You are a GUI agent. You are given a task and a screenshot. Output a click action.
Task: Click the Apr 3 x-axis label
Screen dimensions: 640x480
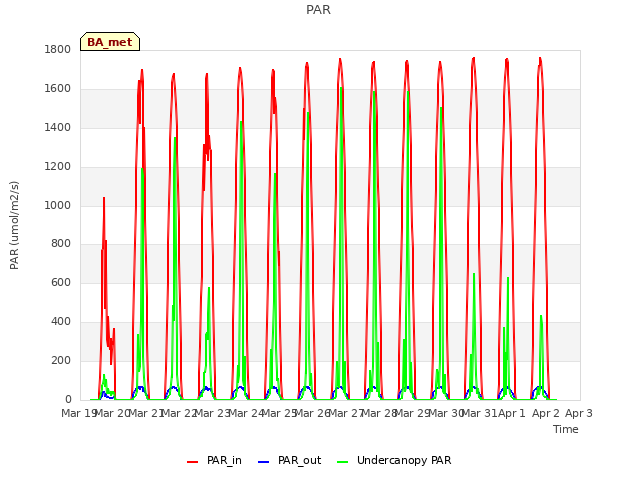point(579,413)
